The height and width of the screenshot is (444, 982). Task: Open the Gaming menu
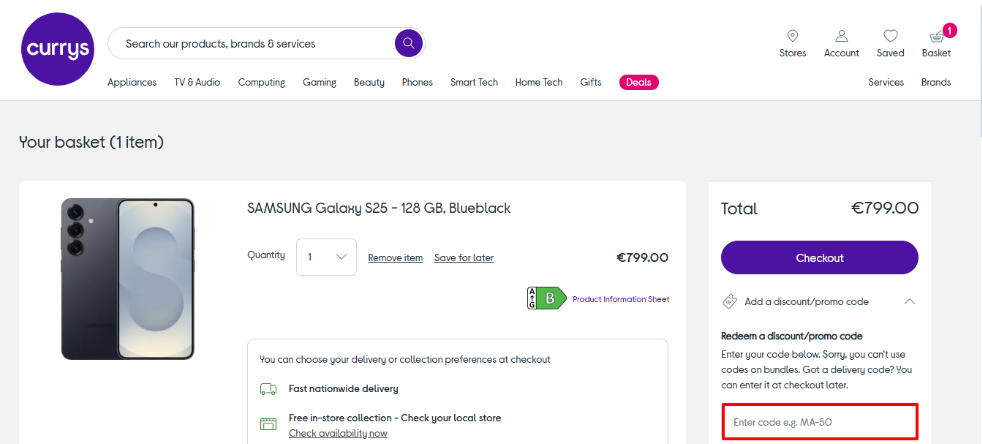tap(319, 82)
